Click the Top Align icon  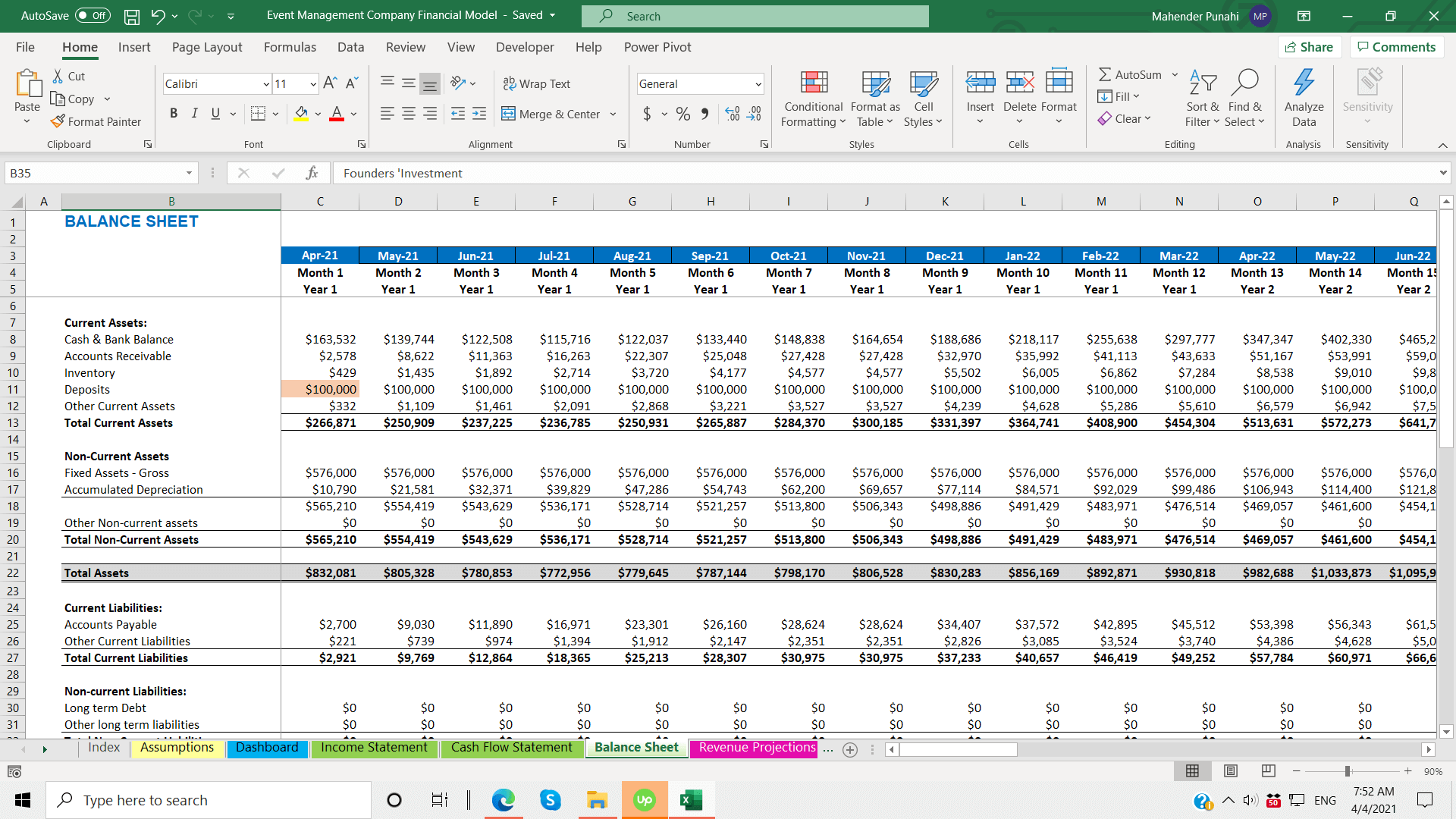coord(387,83)
